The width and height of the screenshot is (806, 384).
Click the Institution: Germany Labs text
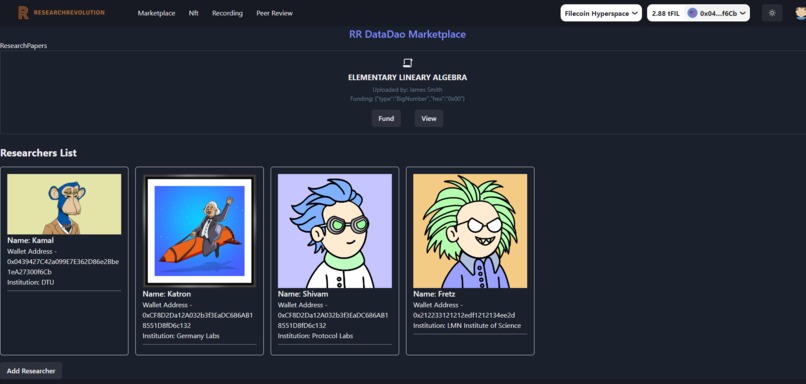(x=181, y=336)
